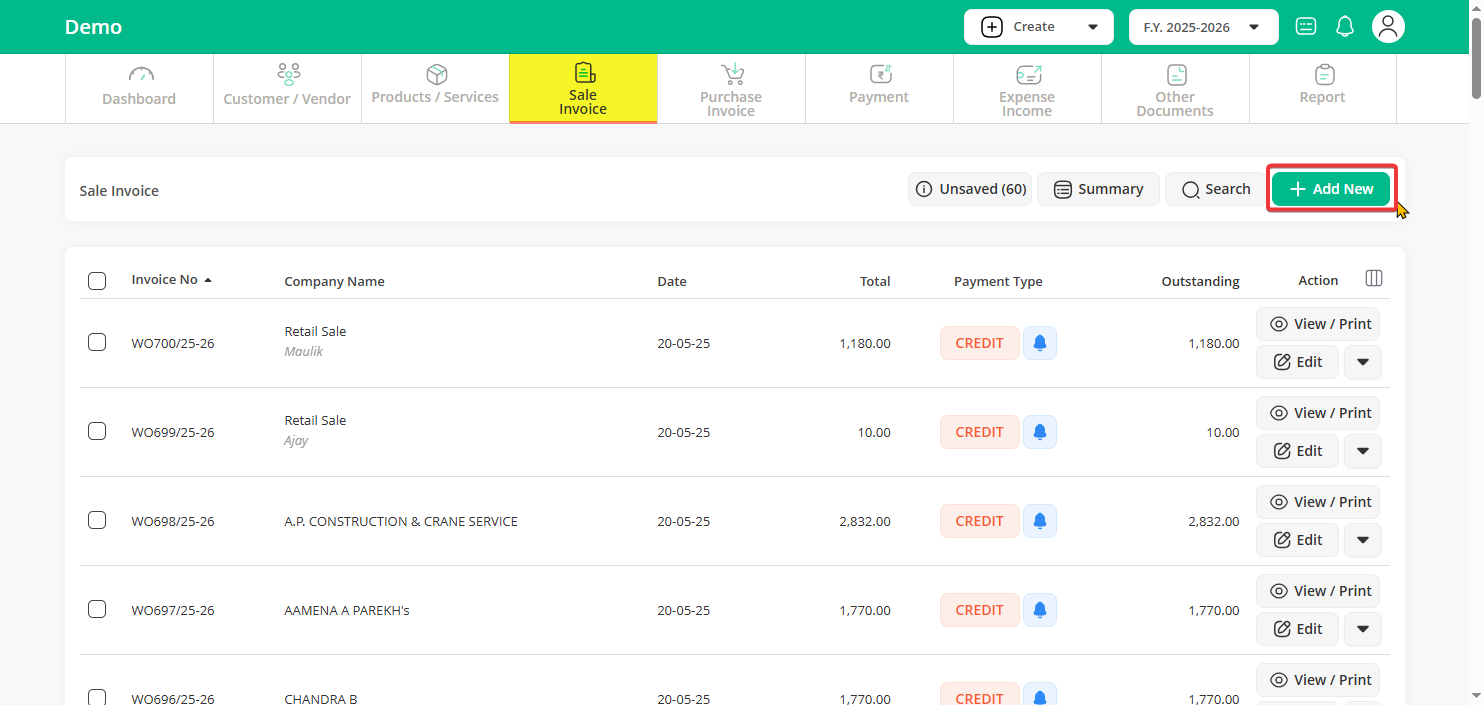Click the column settings icon beside Action
Screen dimensions: 1484x705
point(1374,279)
